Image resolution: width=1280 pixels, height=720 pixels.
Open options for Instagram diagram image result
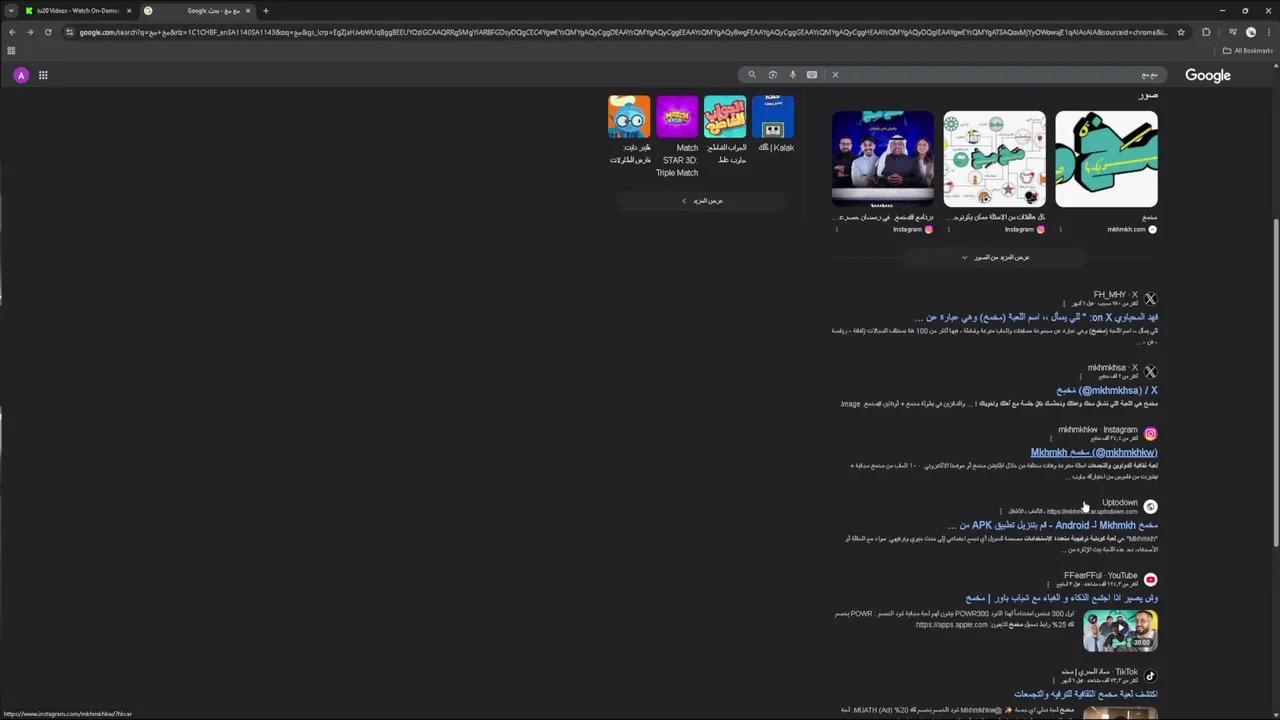(x=949, y=229)
